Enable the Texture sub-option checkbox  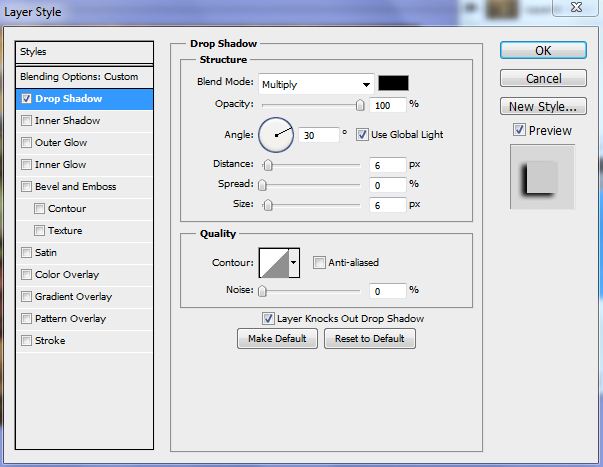point(39,230)
